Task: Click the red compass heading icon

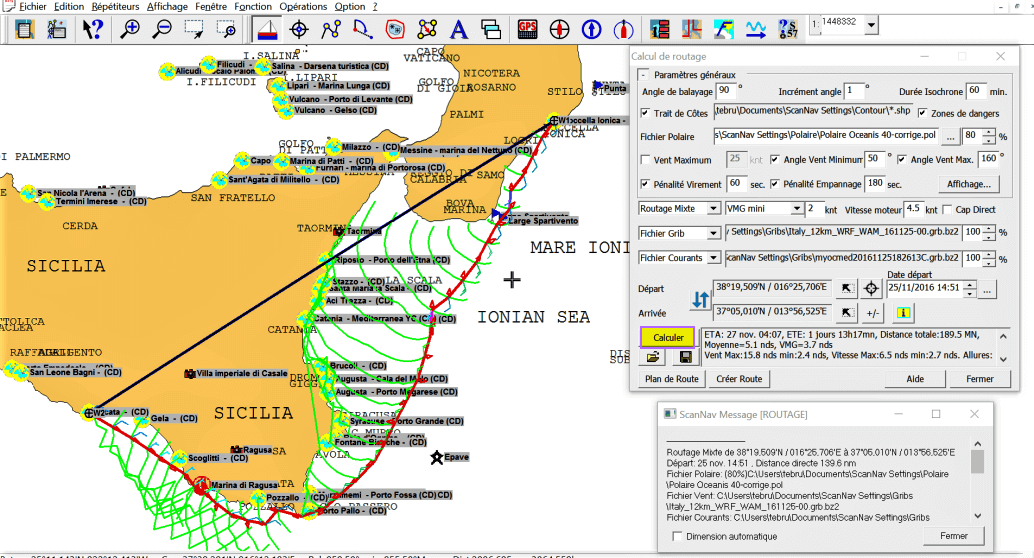Action: tap(559, 29)
